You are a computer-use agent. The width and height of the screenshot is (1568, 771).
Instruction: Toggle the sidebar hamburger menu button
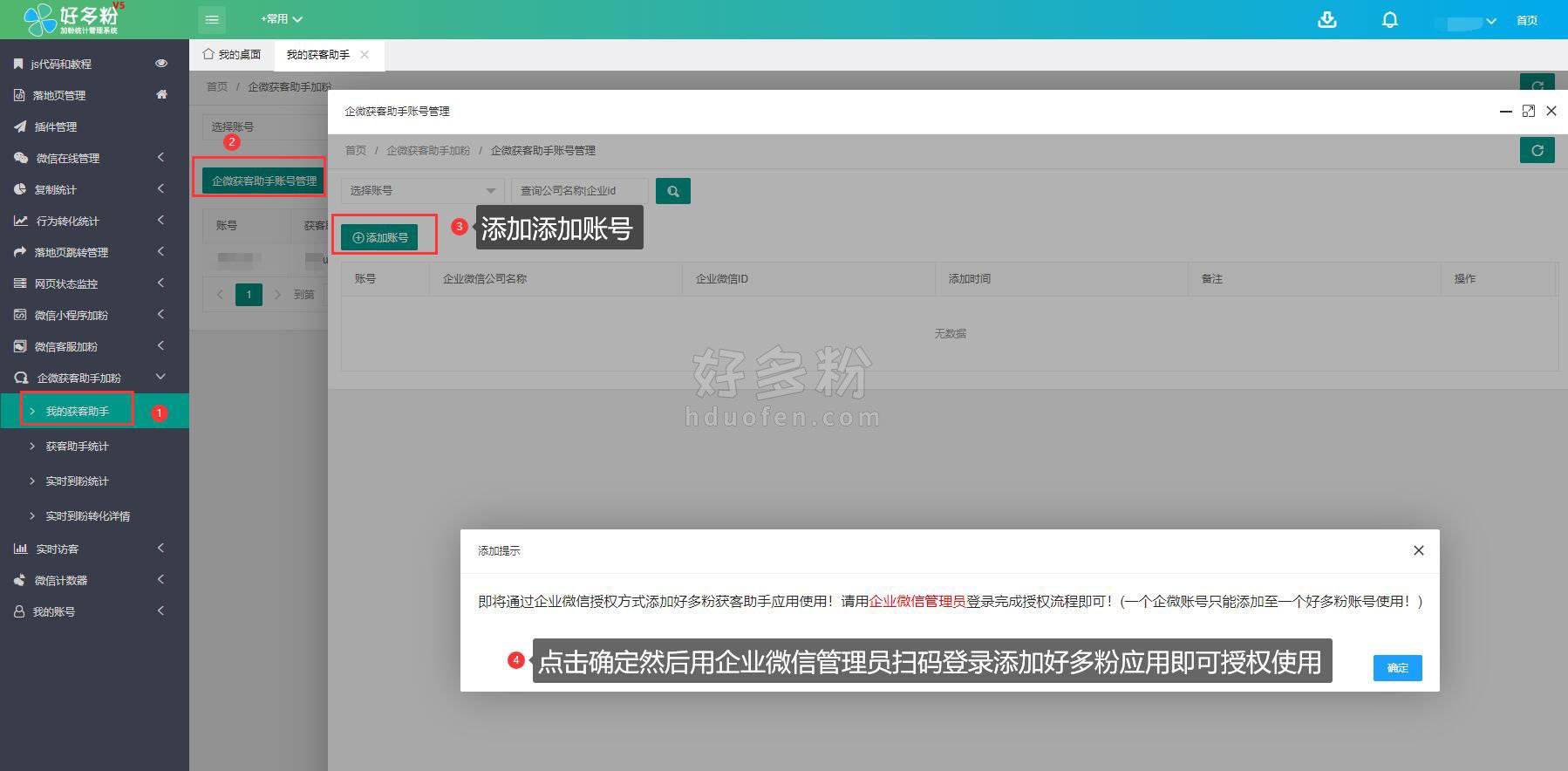click(x=212, y=19)
